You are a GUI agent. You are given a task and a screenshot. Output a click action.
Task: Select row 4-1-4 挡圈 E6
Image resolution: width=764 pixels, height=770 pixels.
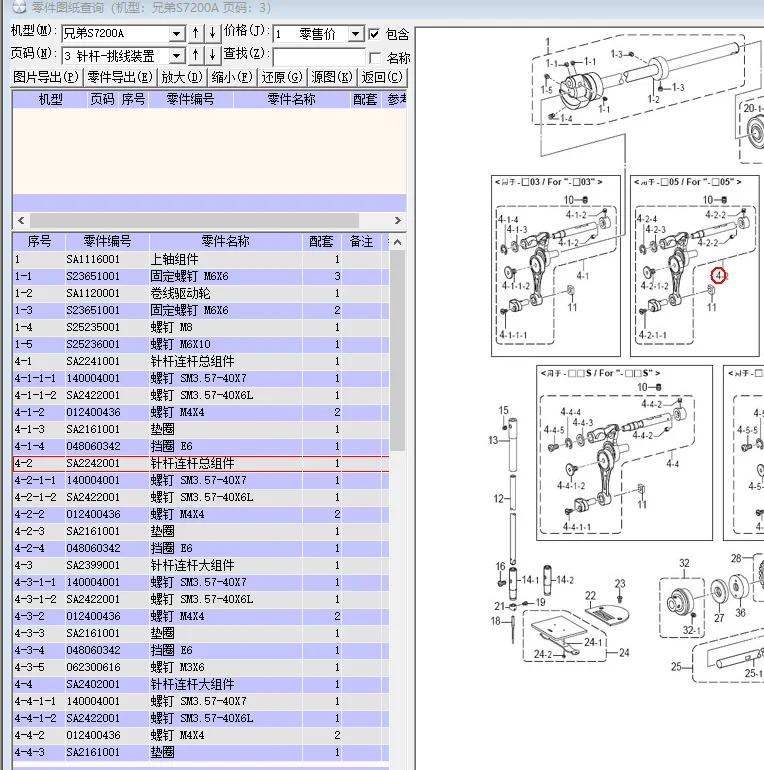(x=201, y=446)
